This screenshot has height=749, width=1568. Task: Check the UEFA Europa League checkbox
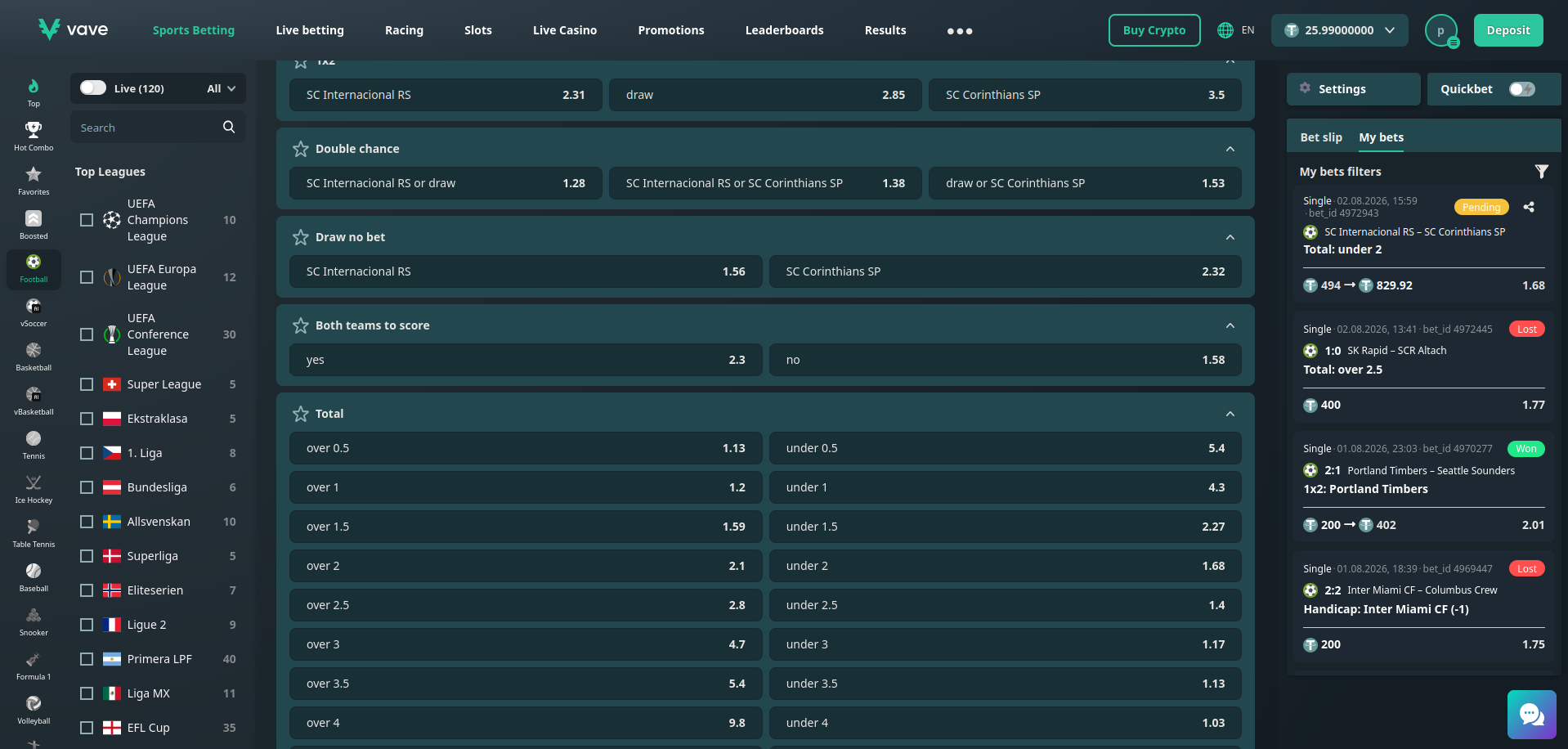pos(87,277)
